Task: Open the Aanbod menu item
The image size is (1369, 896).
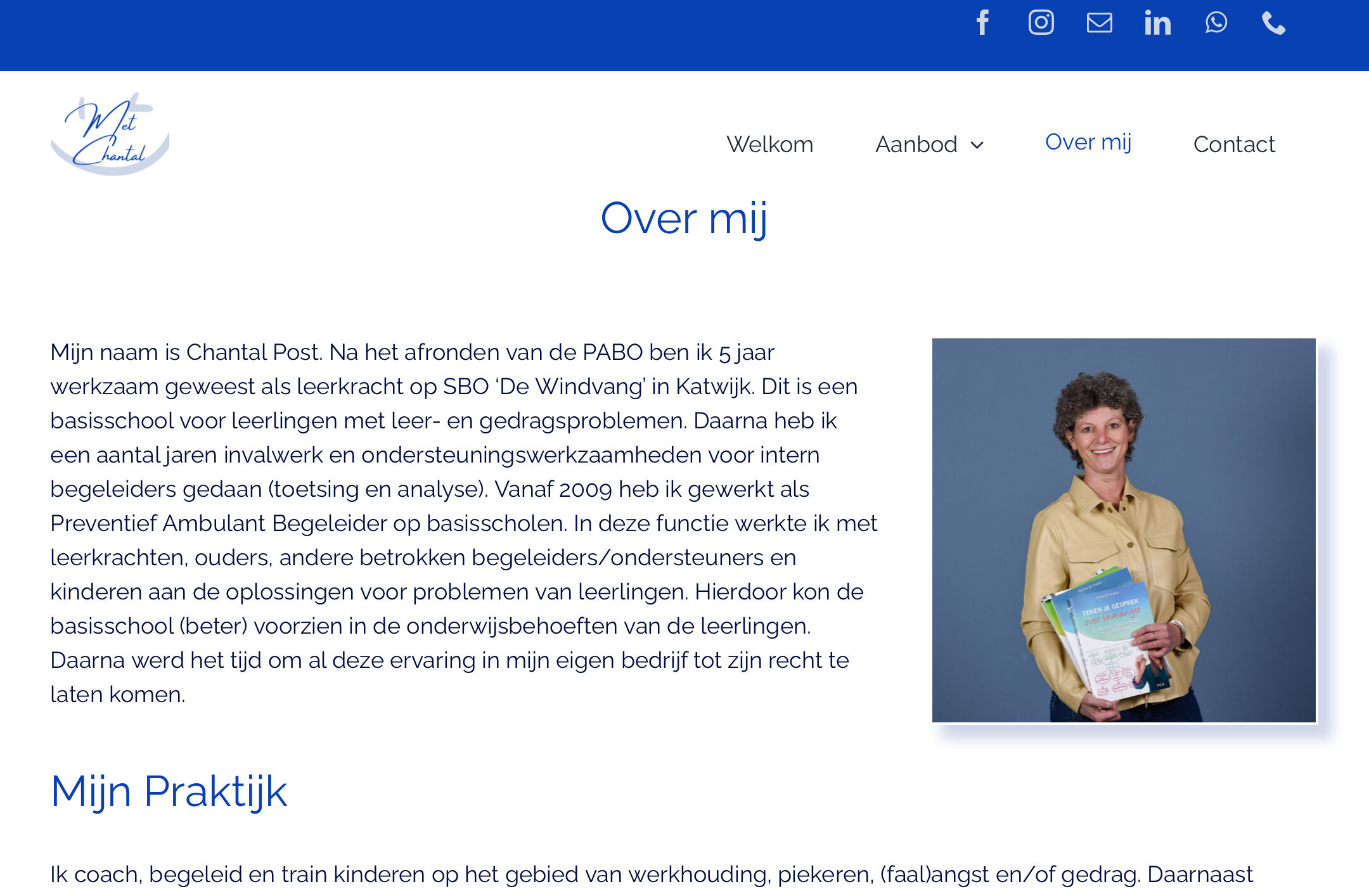Action: pyautogui.click(x=916, y=144)
